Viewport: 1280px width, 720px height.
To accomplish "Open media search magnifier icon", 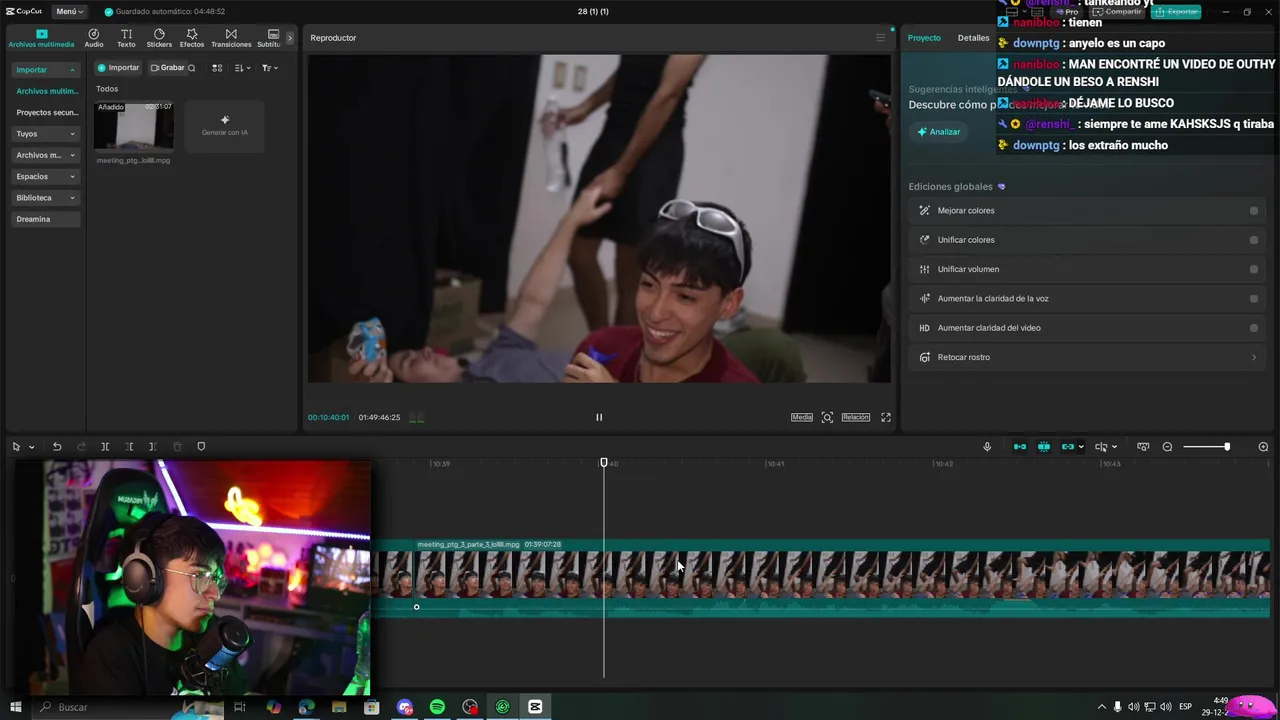I will tap(192, 68).
